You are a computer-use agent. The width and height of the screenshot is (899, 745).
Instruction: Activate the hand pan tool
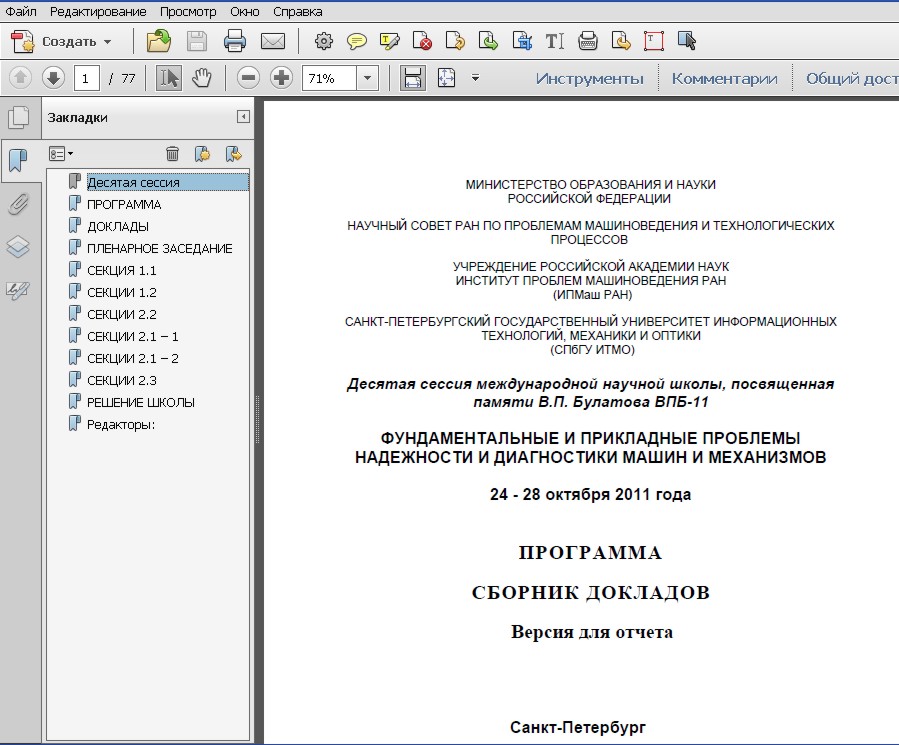201,78
